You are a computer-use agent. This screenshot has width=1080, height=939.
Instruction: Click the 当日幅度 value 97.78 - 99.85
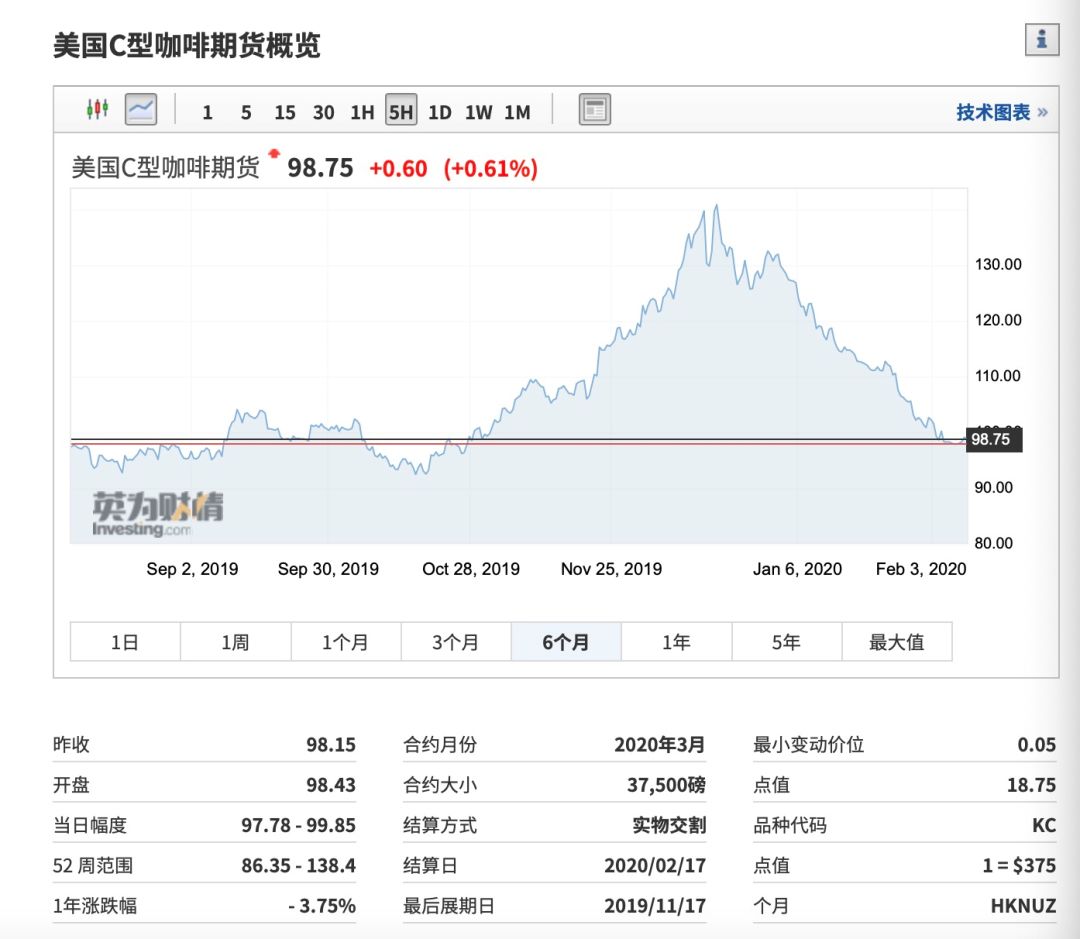click(x=298, y=825)
